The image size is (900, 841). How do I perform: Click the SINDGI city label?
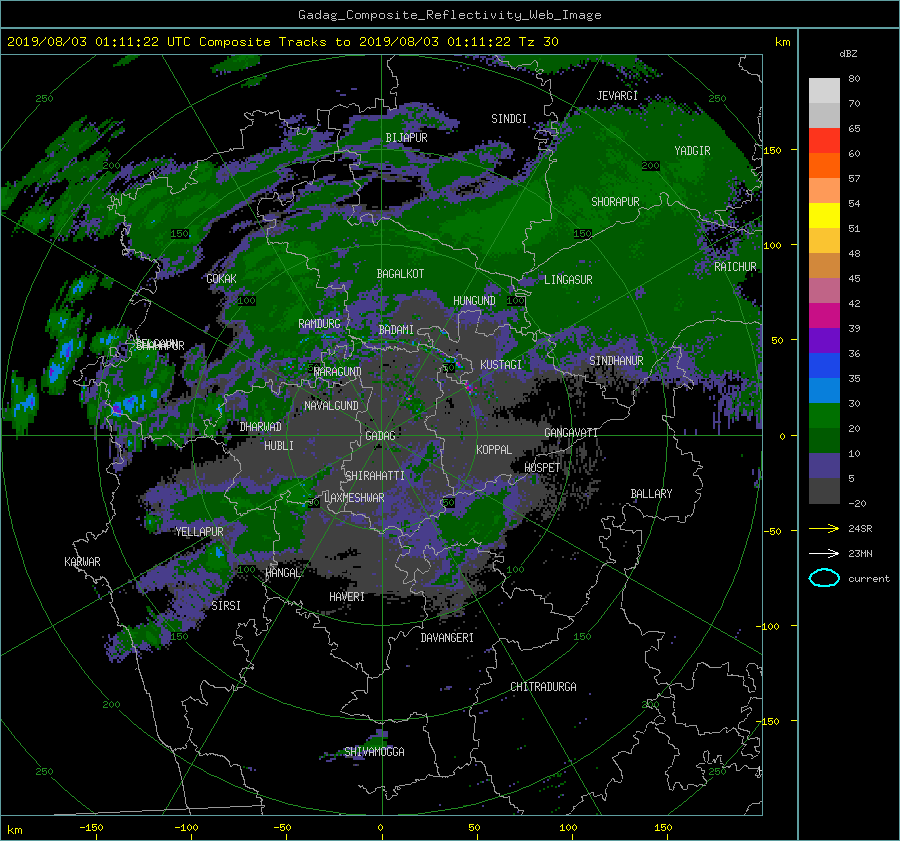pyautogui.click(x=509, y=119)
